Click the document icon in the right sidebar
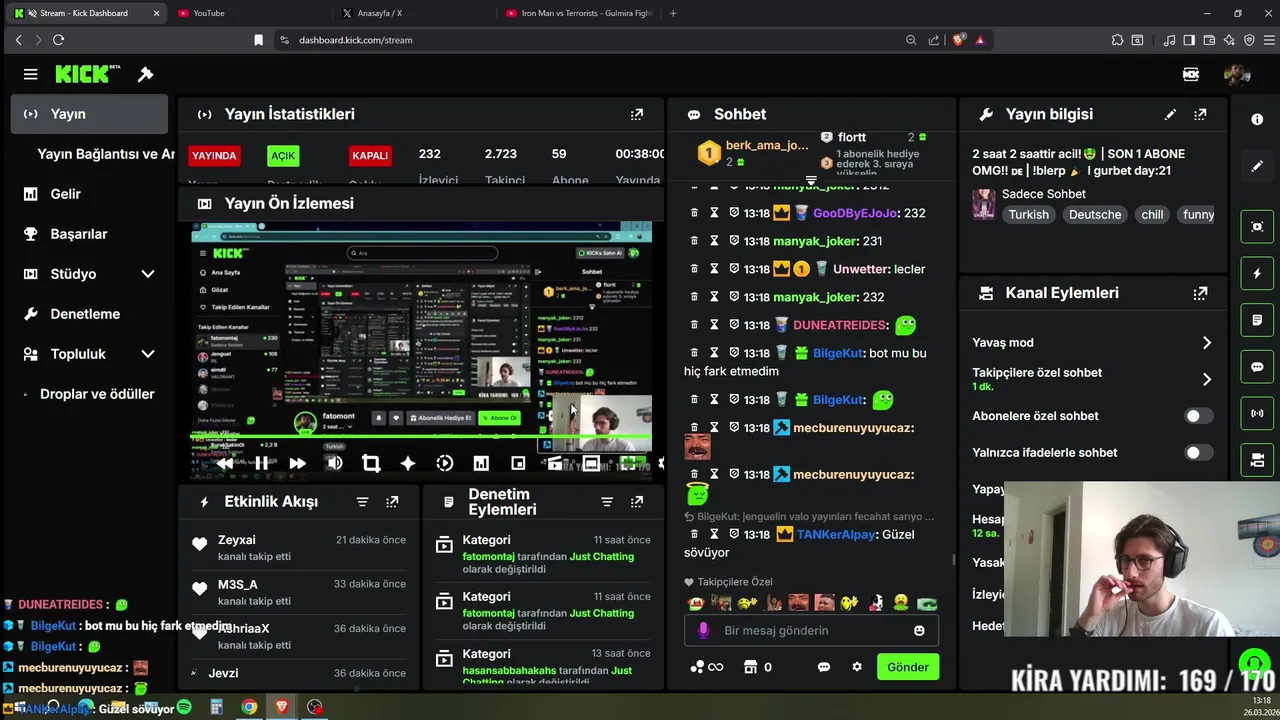1280x720 pixels. click(1257, 320)
